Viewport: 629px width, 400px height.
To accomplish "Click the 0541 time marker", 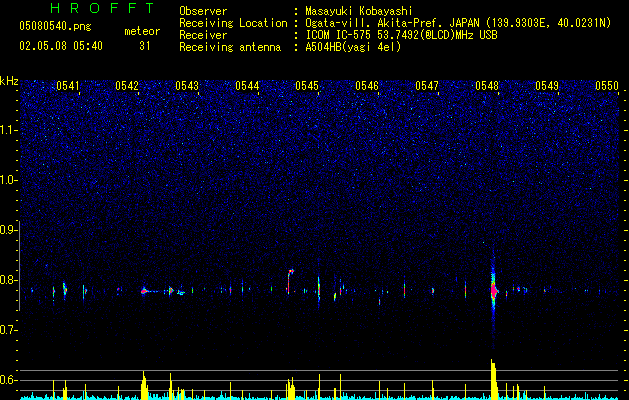I will coord(67,86).
